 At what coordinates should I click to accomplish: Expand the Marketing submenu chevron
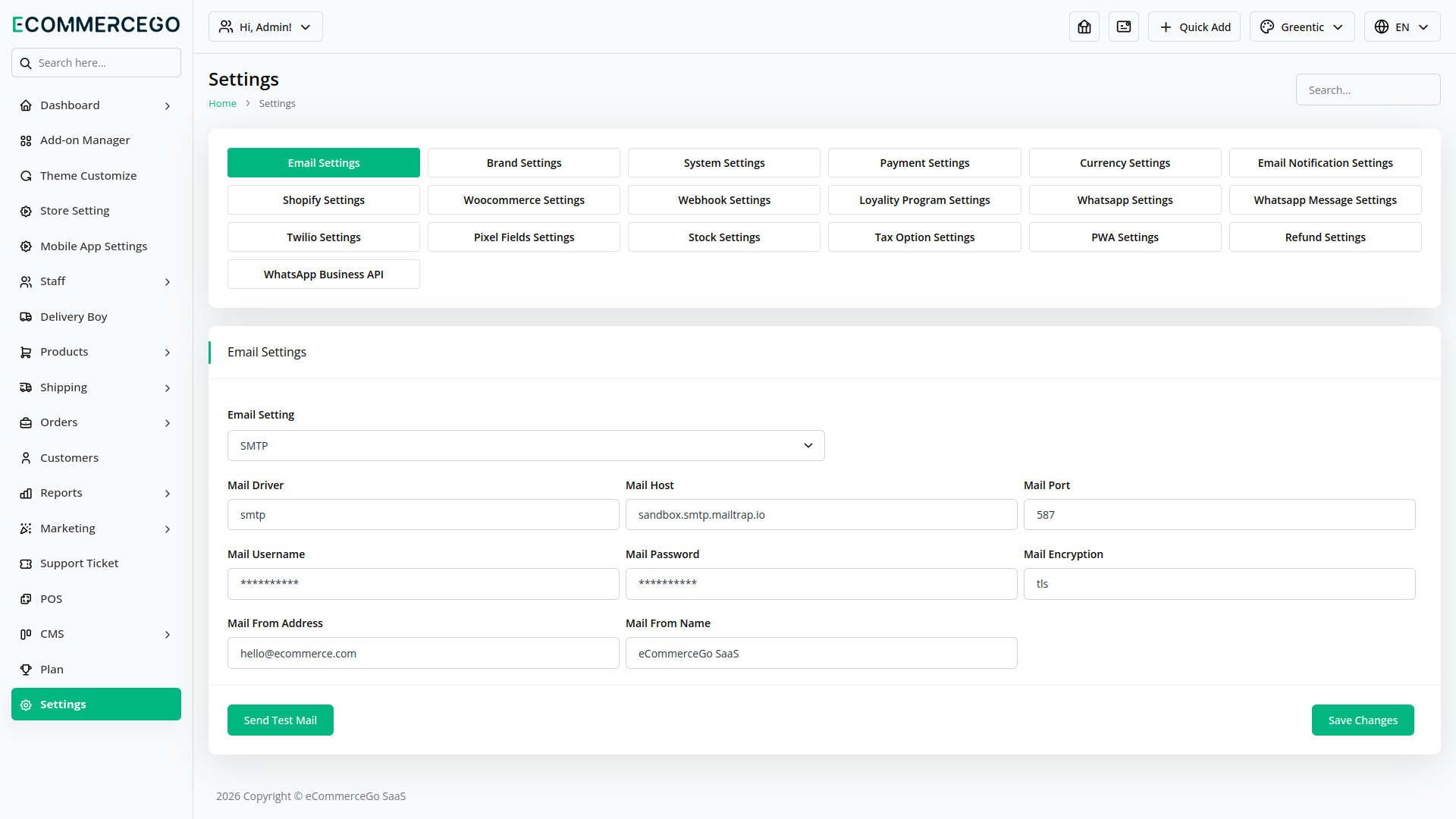point(167,529)
